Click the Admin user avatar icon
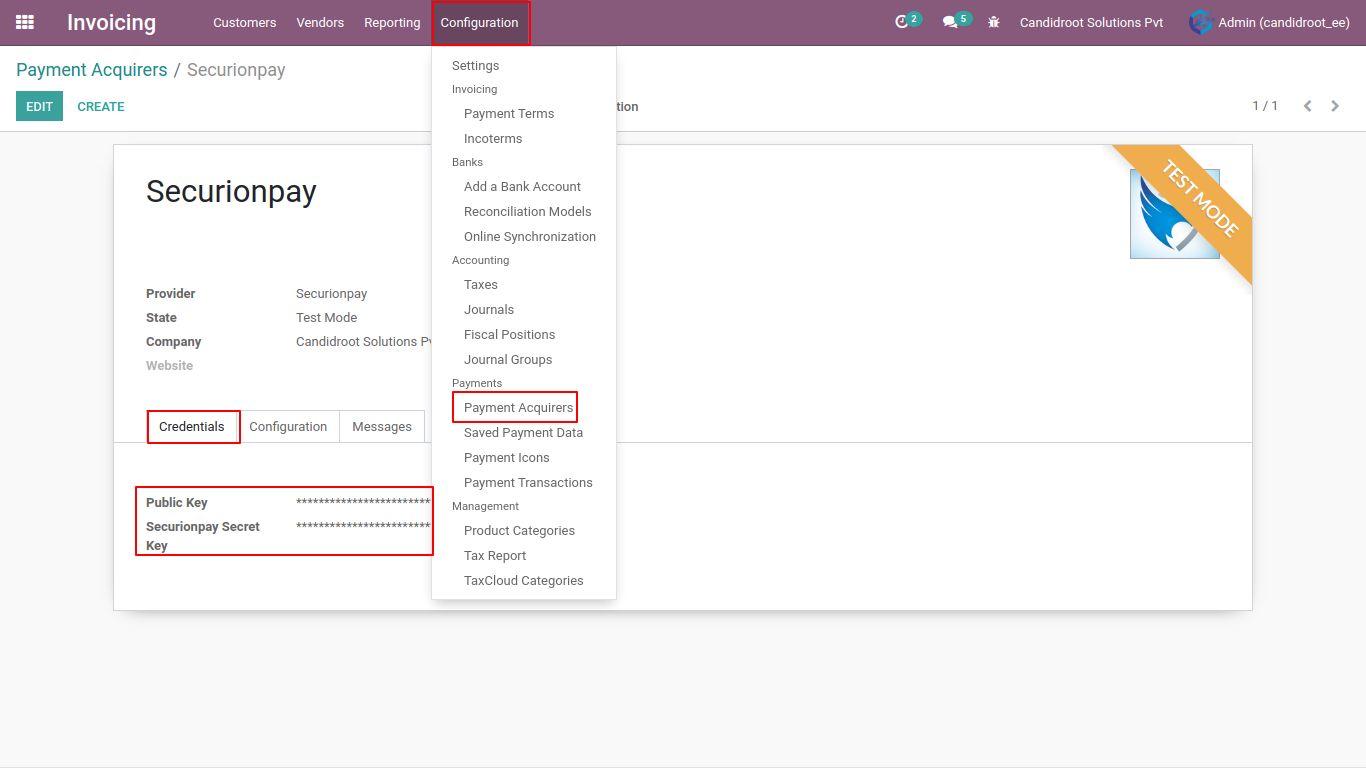 (1200, 22)
